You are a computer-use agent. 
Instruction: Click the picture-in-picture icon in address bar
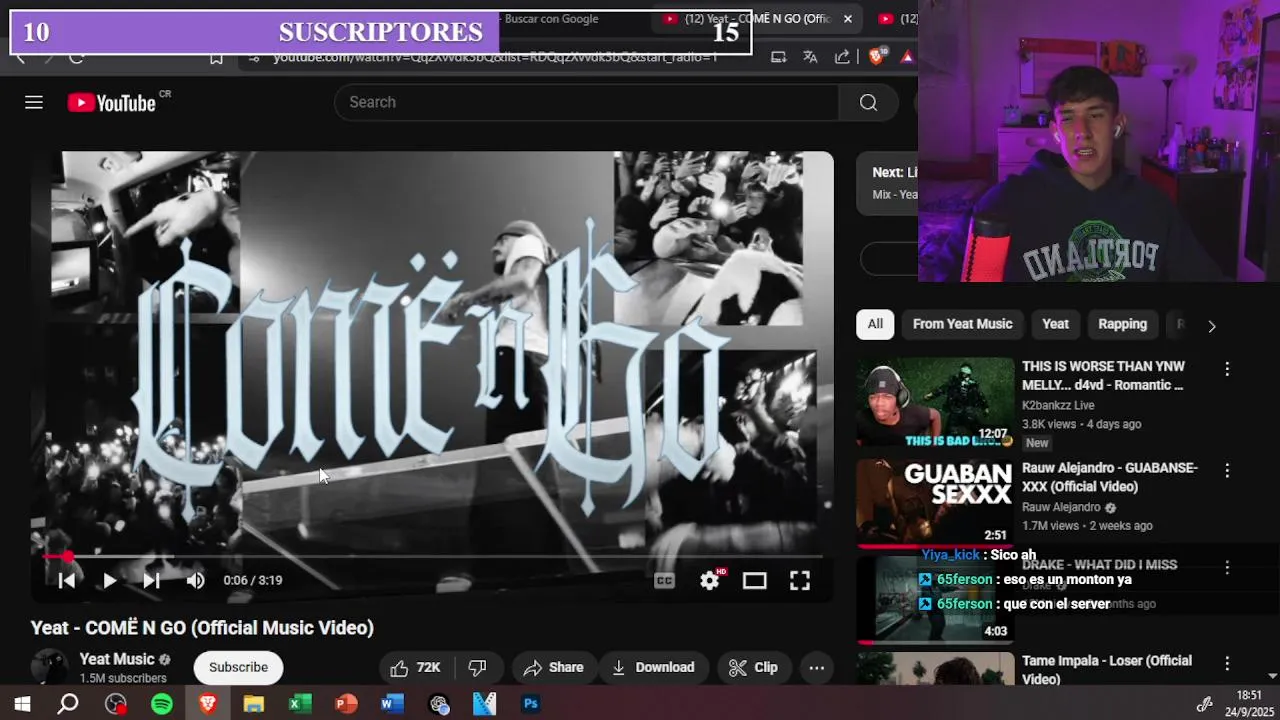[x=778, y=57]
